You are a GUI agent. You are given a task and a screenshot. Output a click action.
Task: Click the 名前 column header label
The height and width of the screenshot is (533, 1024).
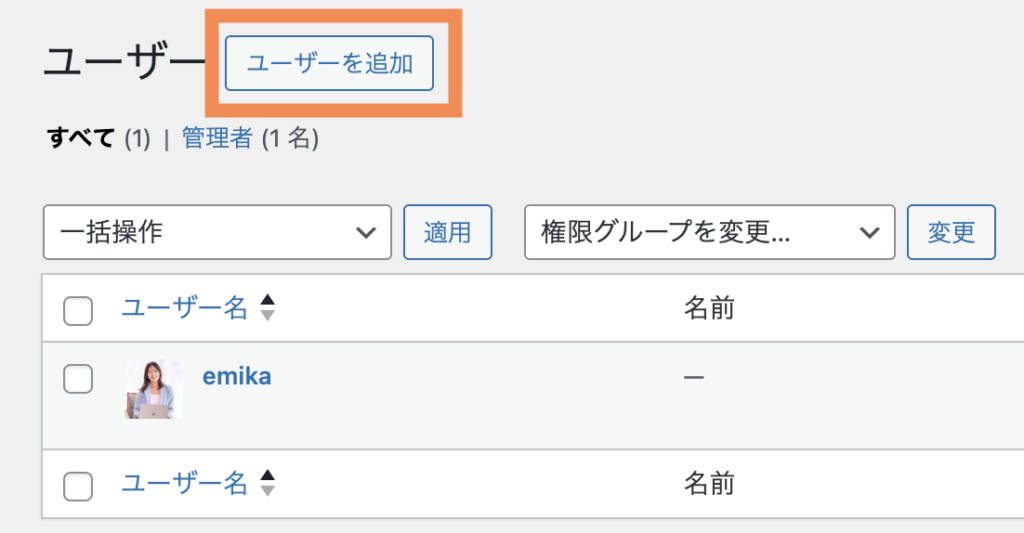pyautogui.click(x=709, y=308)
